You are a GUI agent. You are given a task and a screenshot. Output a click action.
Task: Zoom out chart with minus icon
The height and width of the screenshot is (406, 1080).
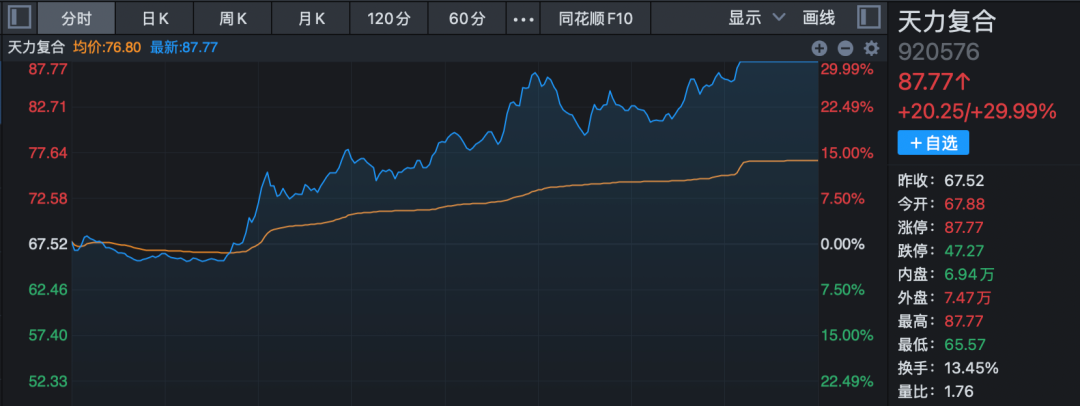[845, 47]
